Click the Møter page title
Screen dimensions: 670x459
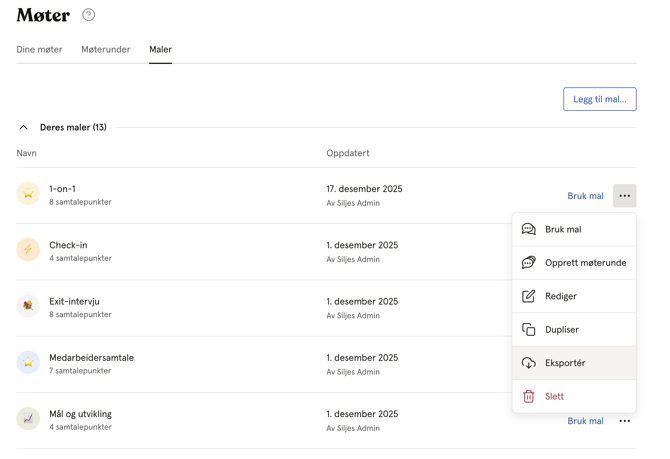tap(43, 15)
